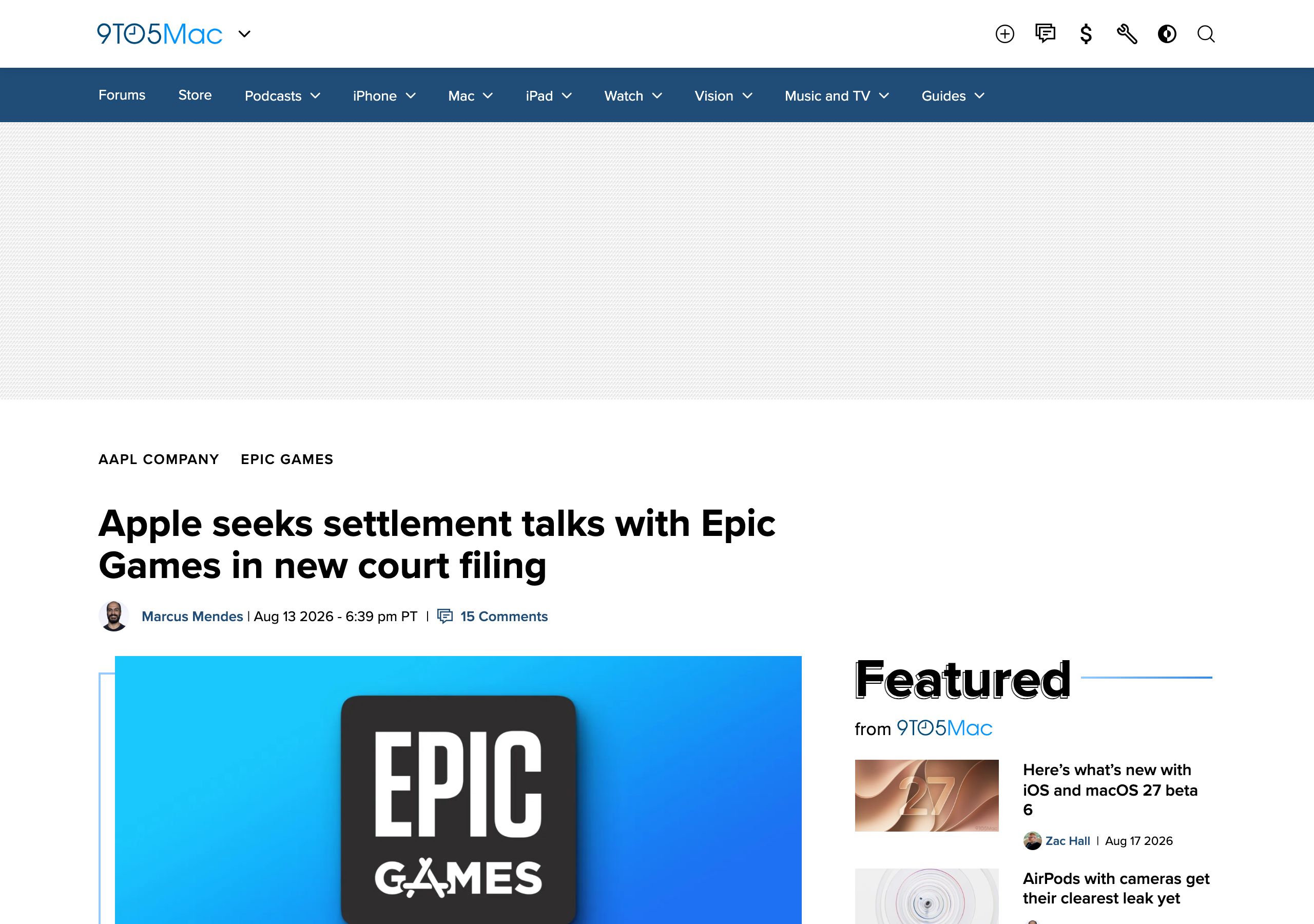
Task: Open "AirPods with cameras" leak article
Action: click(1116, 889)
